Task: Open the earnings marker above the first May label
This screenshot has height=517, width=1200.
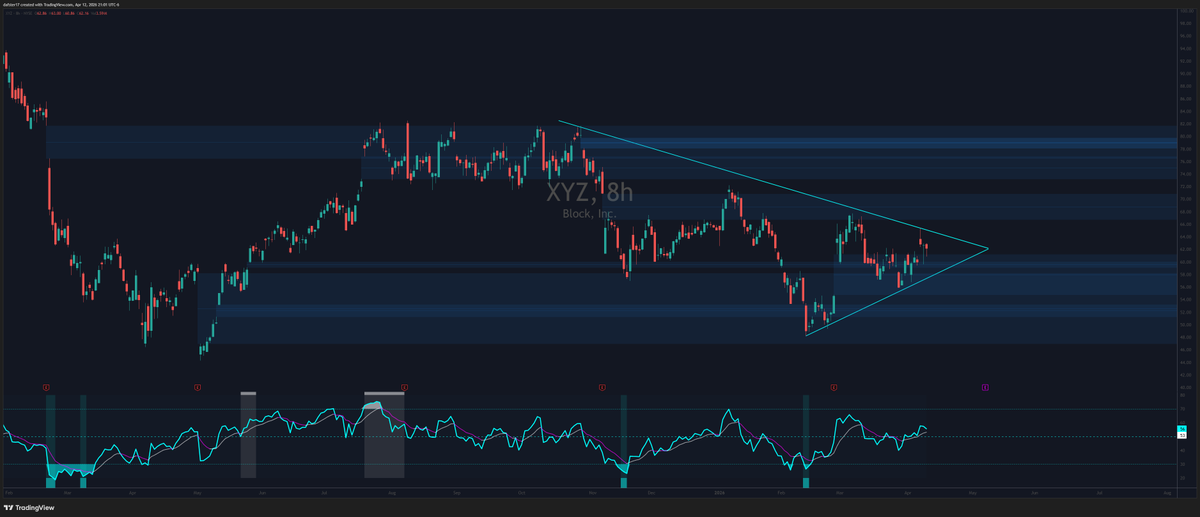Action: pos(198,385)
